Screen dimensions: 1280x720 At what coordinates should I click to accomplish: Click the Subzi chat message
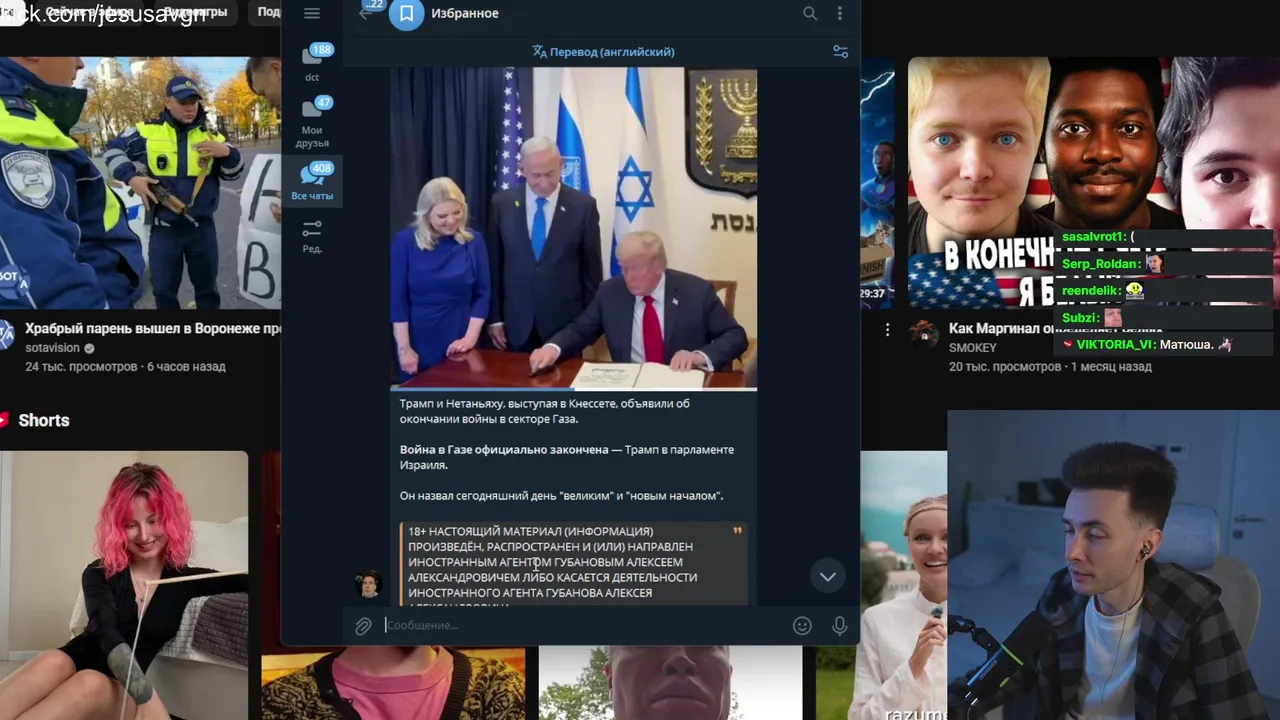coord(1162,318)
